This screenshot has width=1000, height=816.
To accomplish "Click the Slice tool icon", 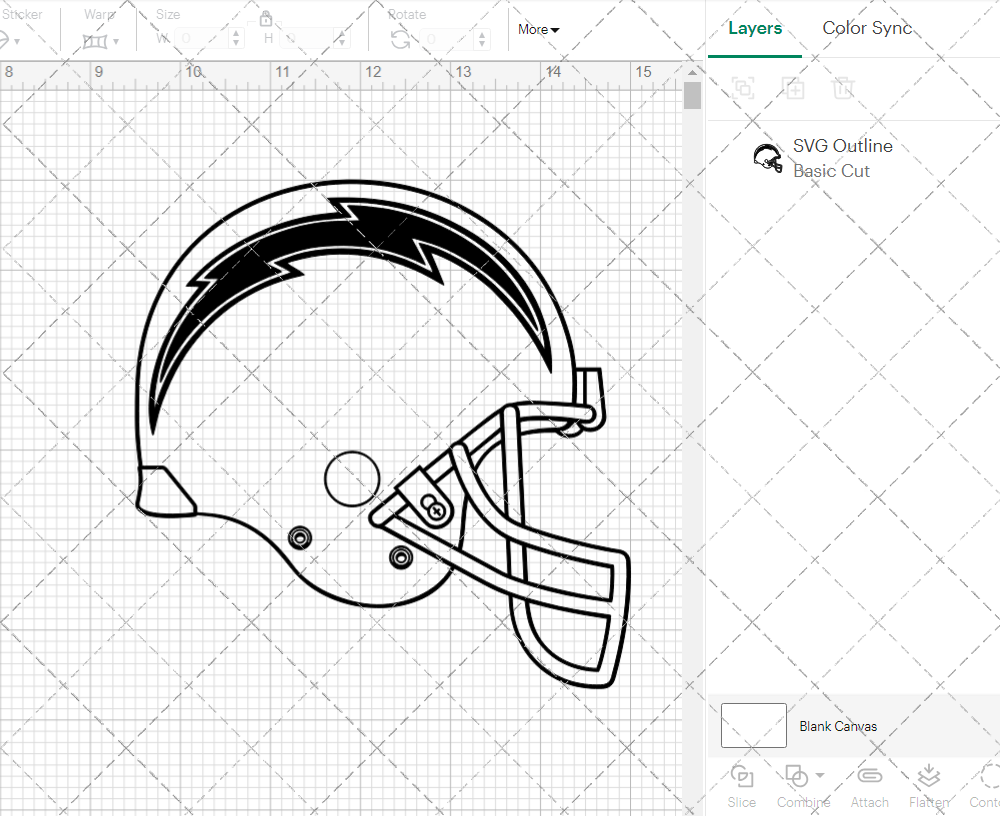I will tap(742, 777).
